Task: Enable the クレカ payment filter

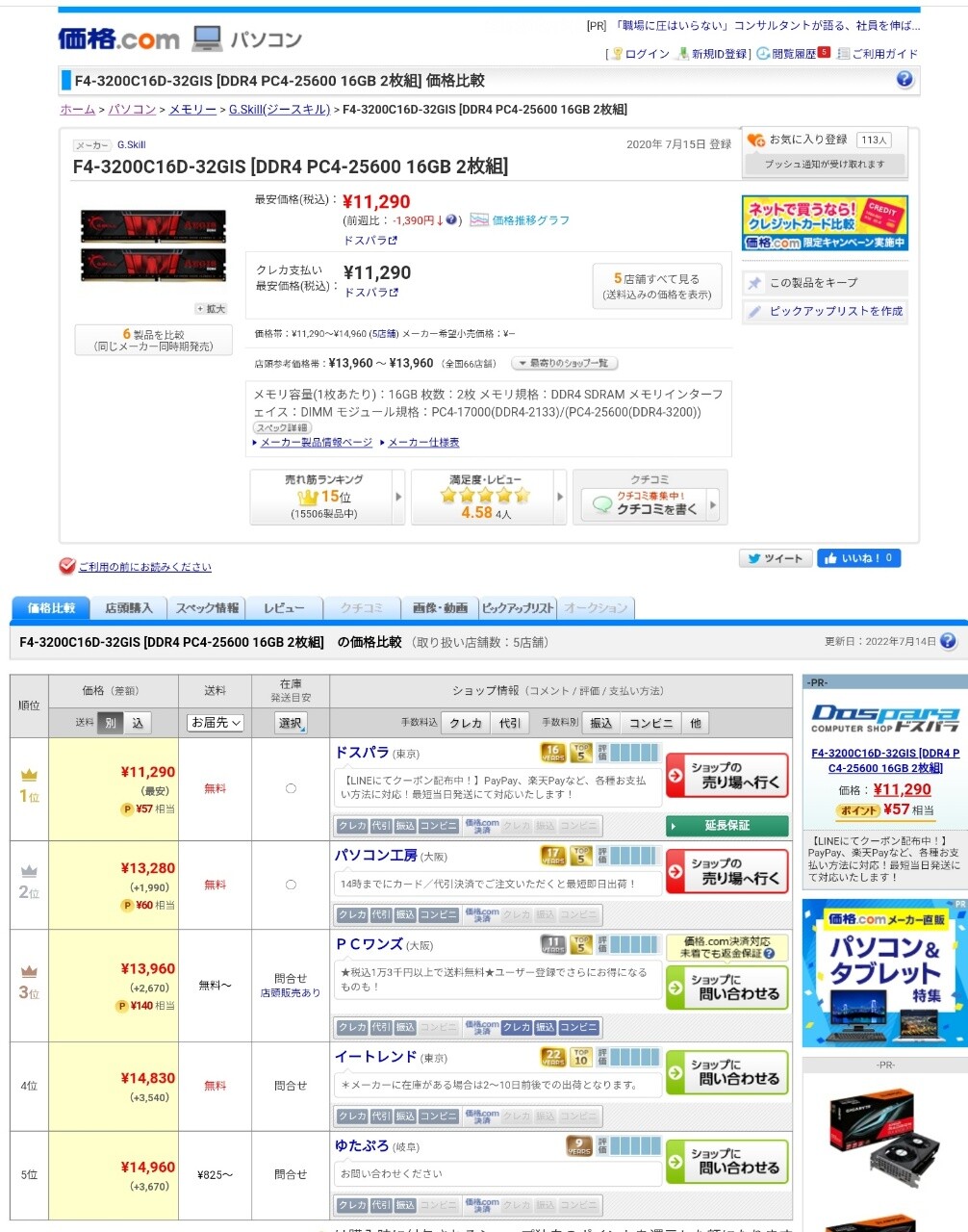Action: pyautogui.click(x=466, y=723)
